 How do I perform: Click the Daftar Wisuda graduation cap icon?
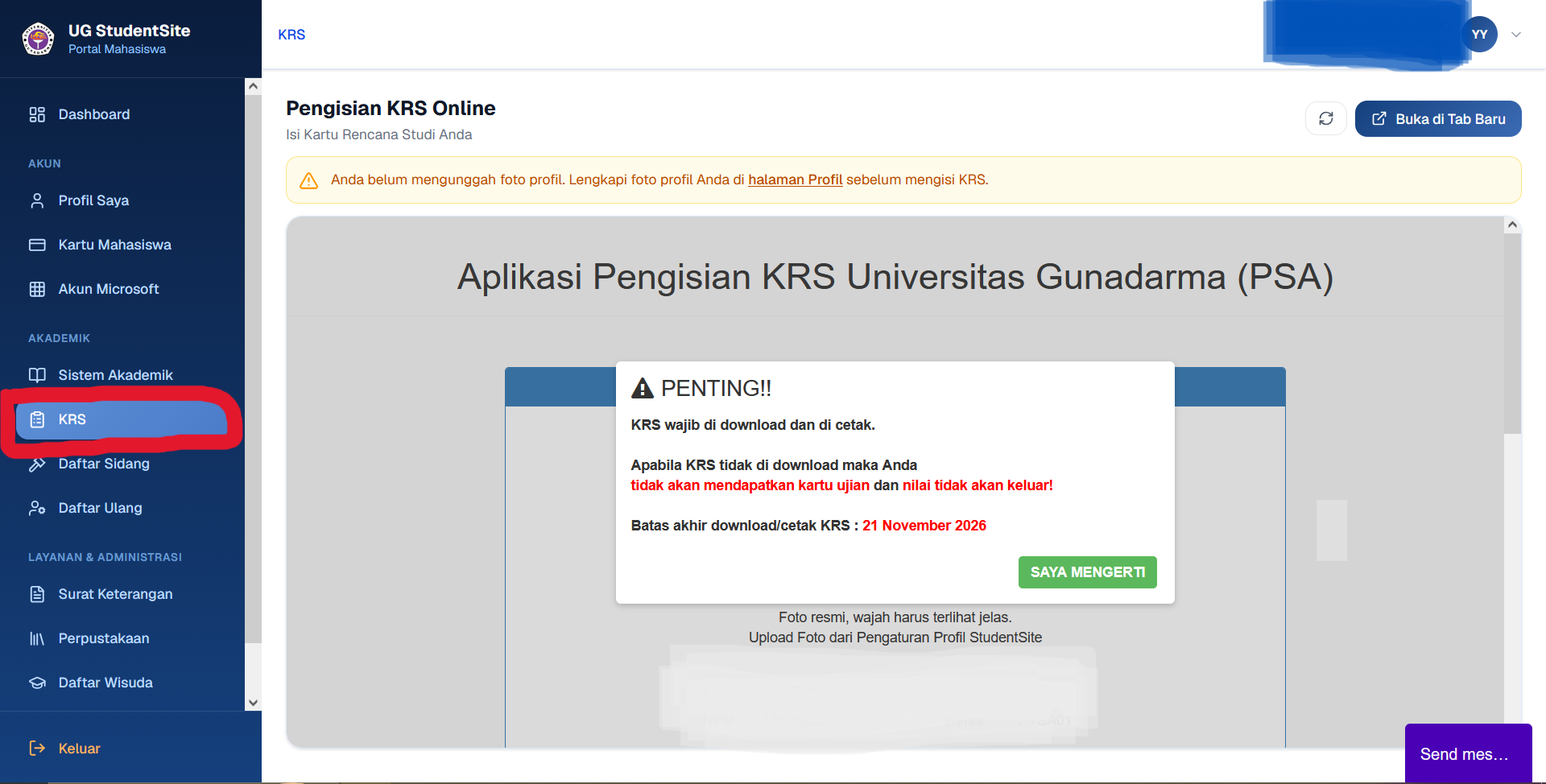pyautogui.click(x=37, y=683)
